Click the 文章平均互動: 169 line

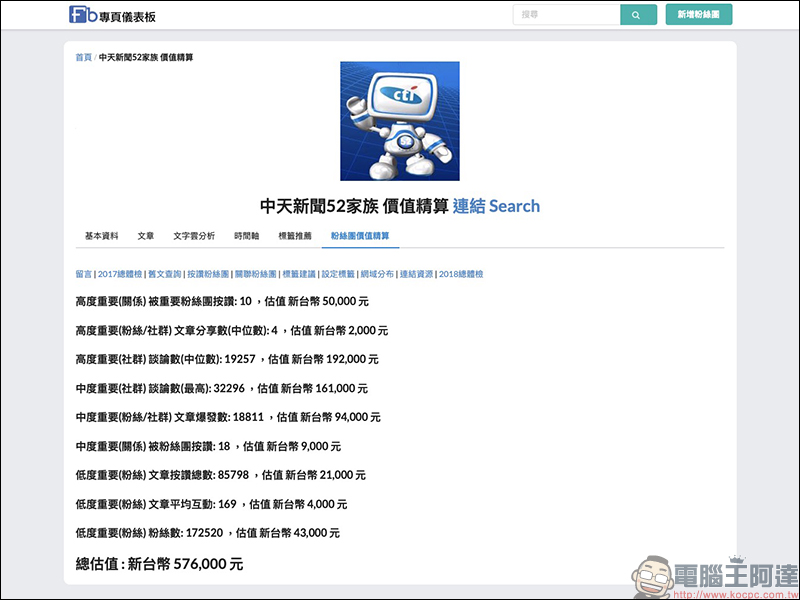click(211, 504)
